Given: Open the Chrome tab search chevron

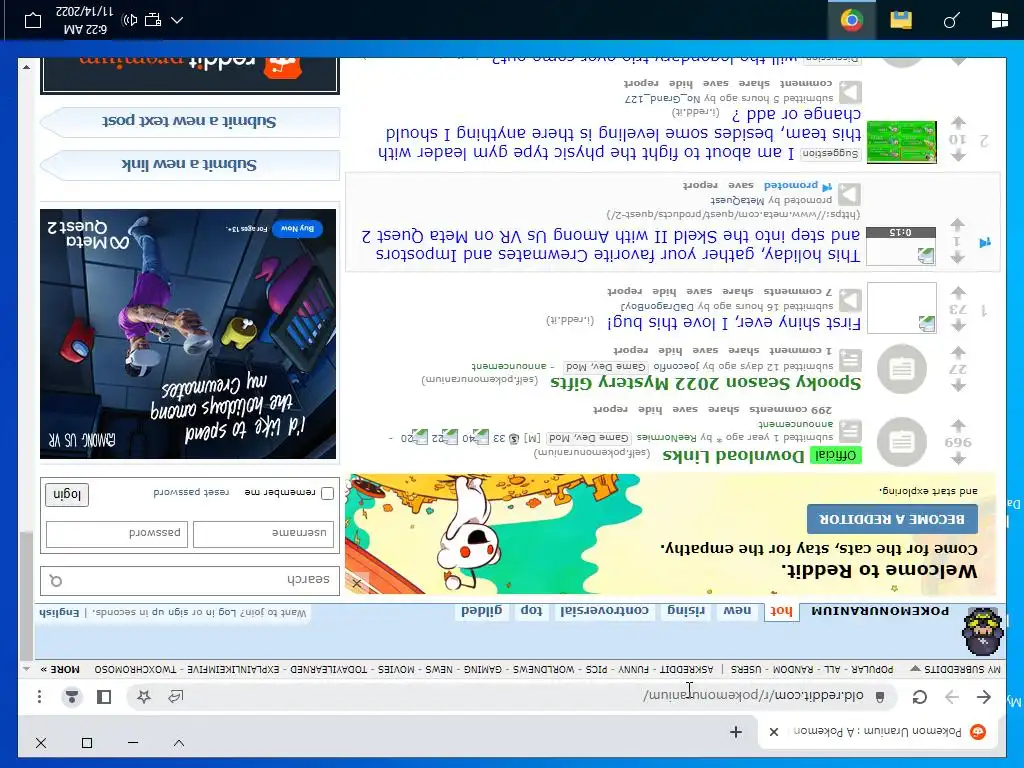Looking at the screenshot, I should (179, 743).
